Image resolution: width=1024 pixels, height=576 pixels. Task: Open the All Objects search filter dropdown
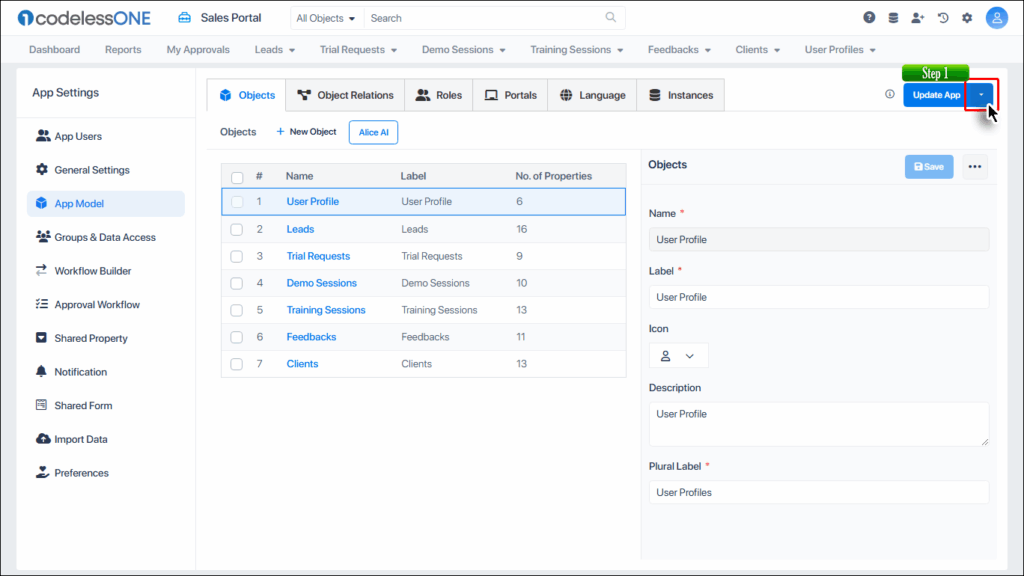click(x=326, y=18)
